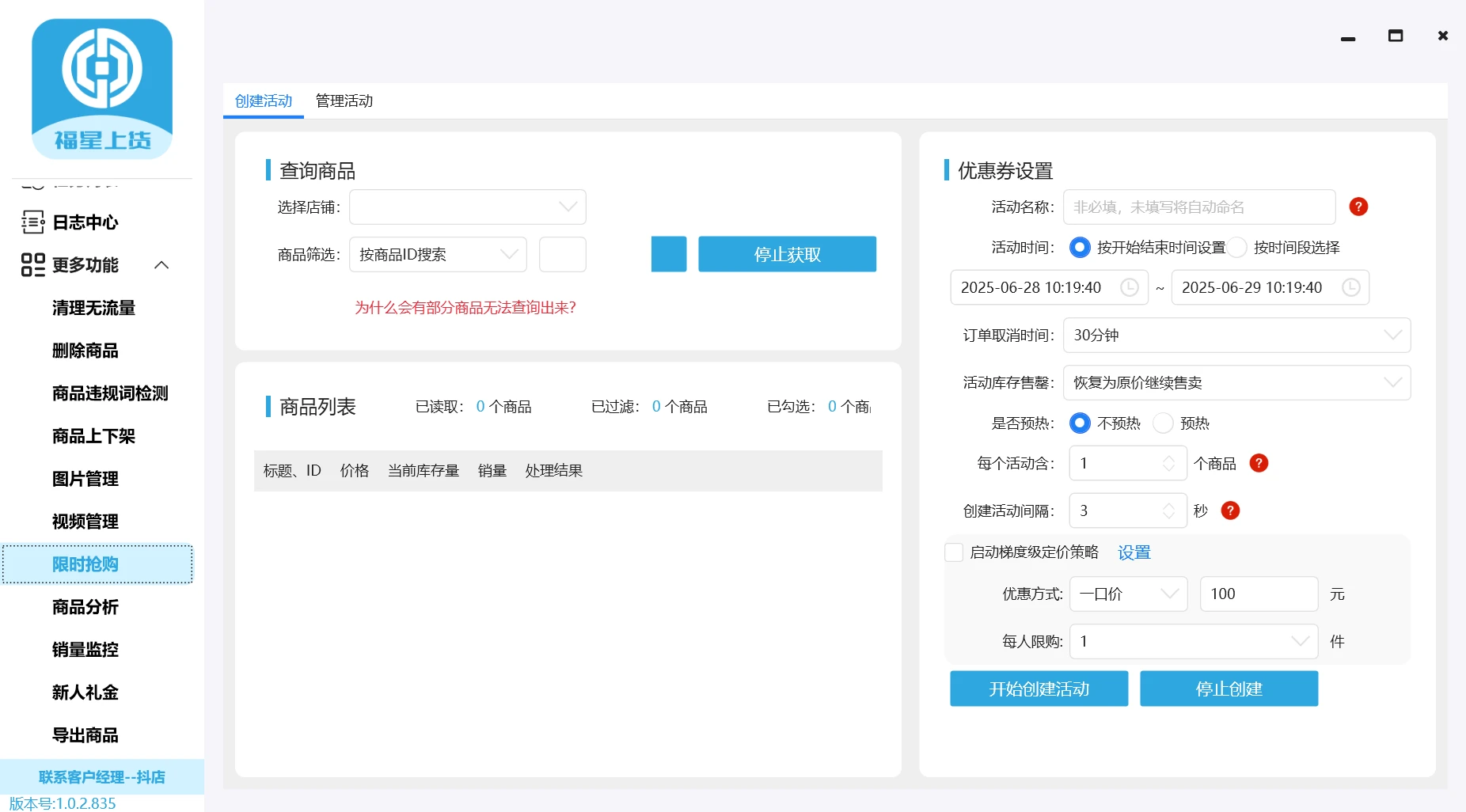
Task: Open 视频管理 in sidebar
Action: click(85, 522)
